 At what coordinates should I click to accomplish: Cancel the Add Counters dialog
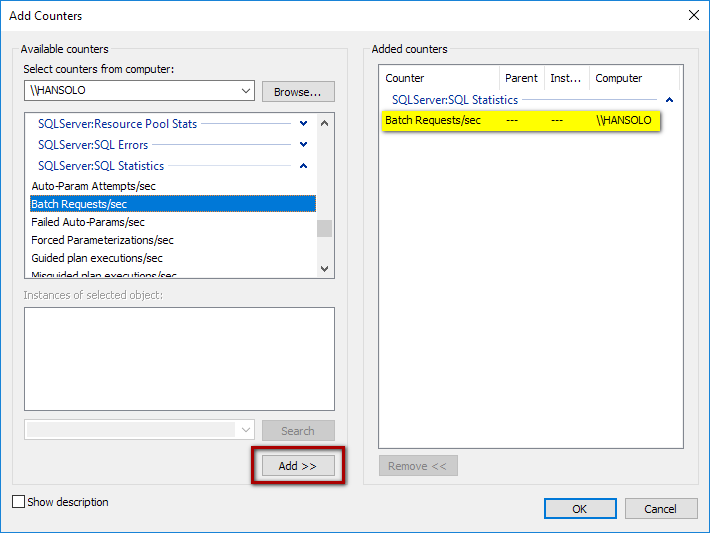tap(660, 508)
